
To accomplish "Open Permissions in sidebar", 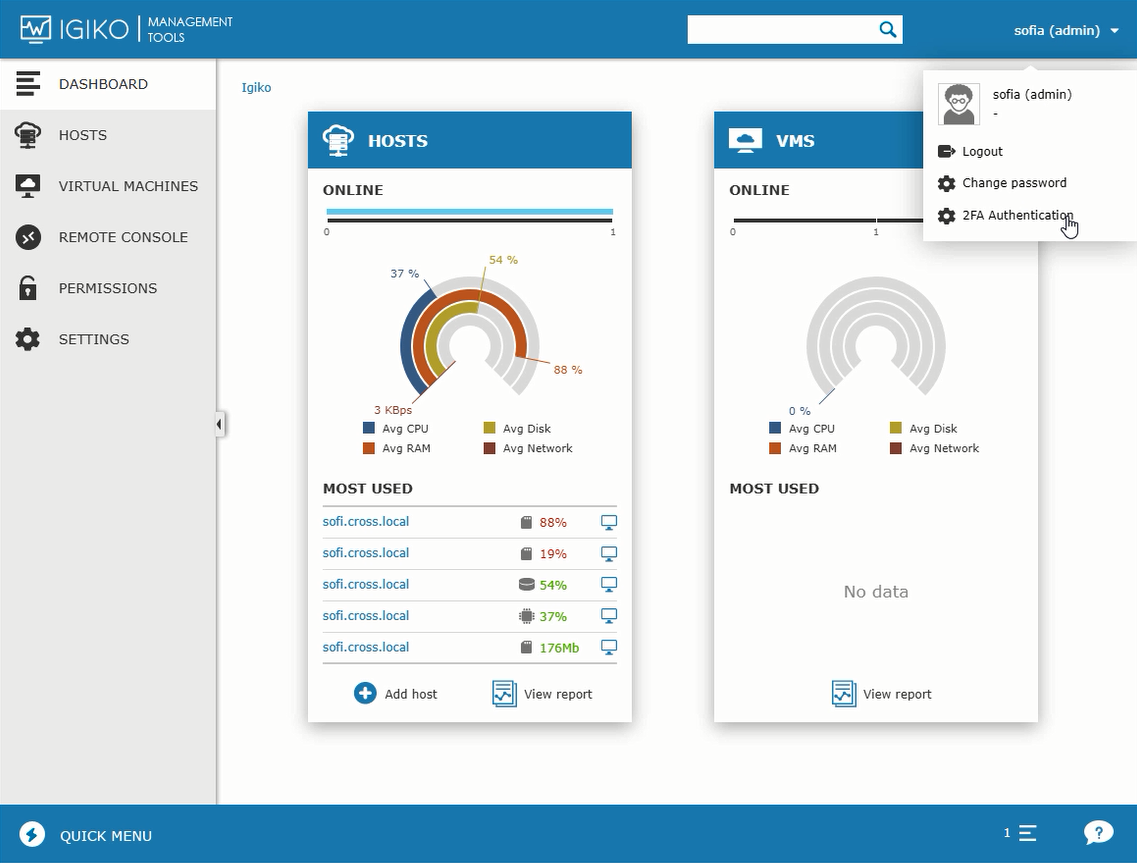I will click(108, 288).
